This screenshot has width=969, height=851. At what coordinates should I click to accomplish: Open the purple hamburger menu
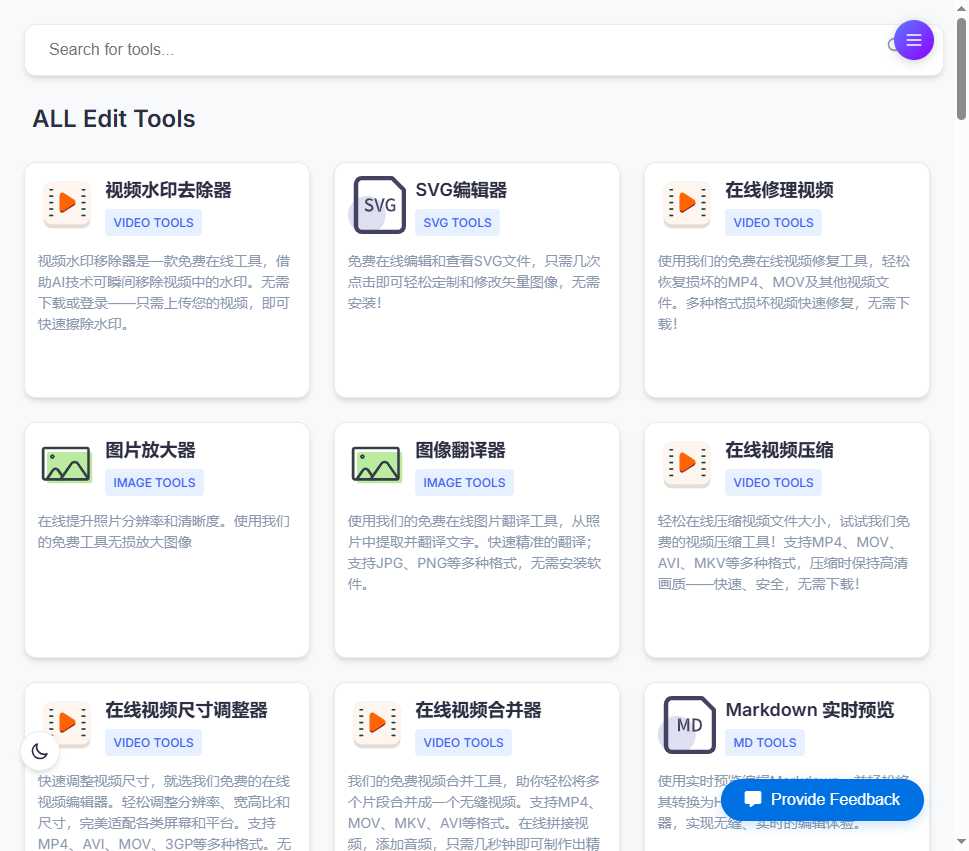pyautogui.click(x=914, y=40)
